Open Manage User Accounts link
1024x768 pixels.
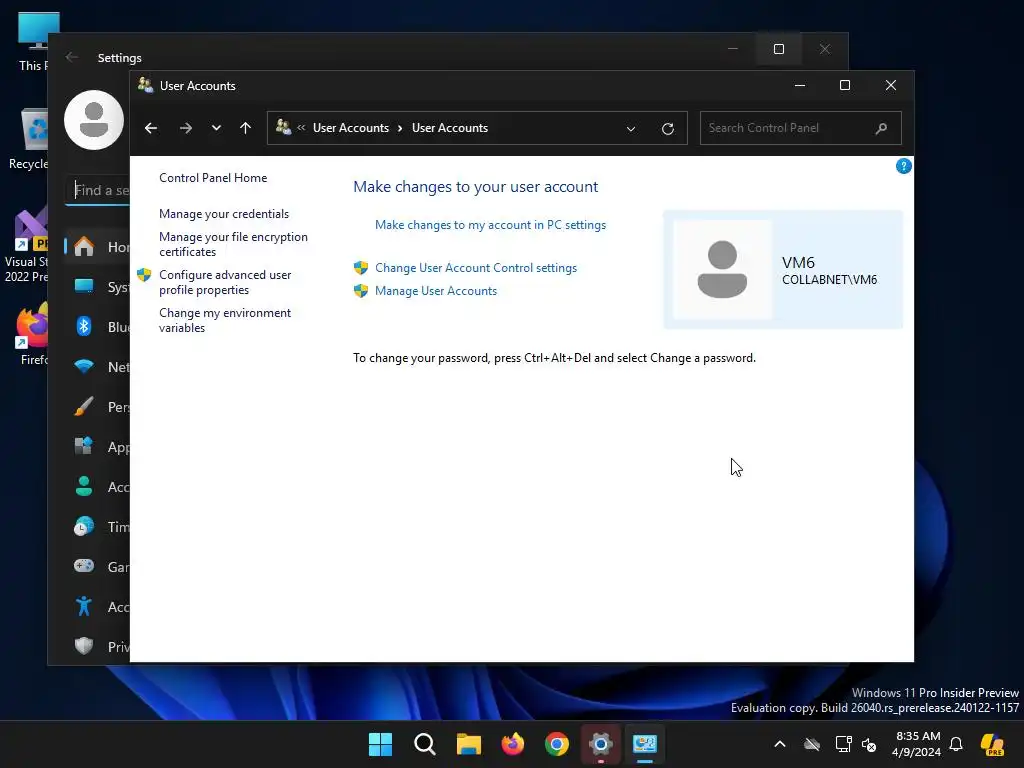pos(436,291)
